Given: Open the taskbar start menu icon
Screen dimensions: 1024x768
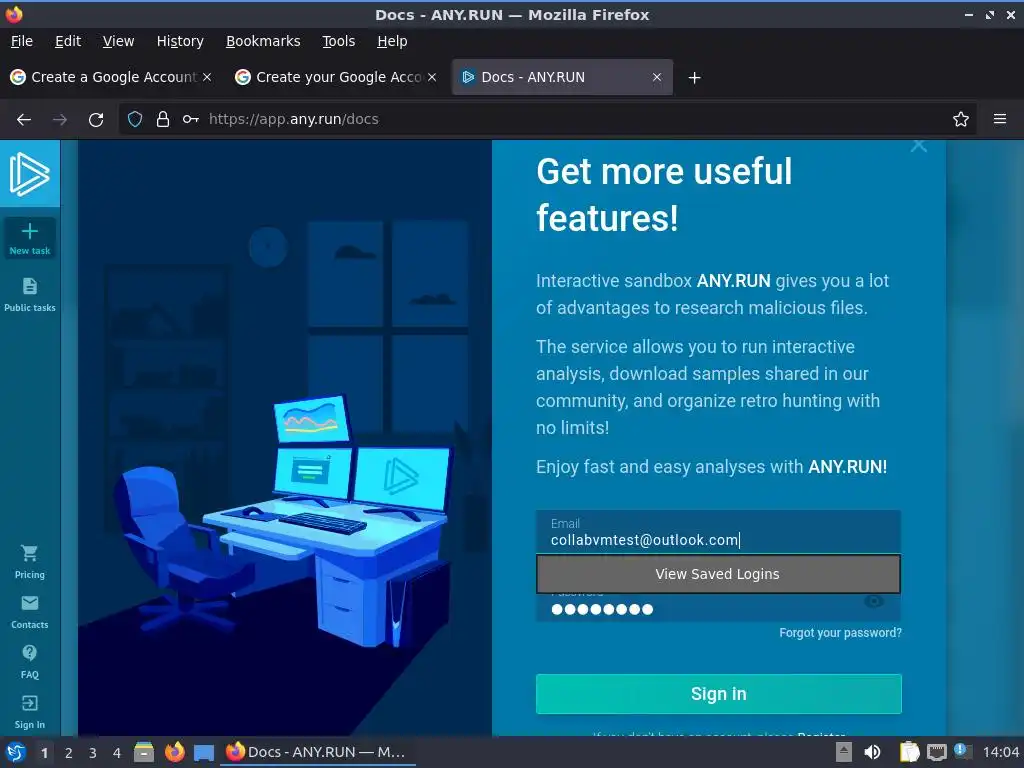Looking at the screenshot, I should point(16,752).
